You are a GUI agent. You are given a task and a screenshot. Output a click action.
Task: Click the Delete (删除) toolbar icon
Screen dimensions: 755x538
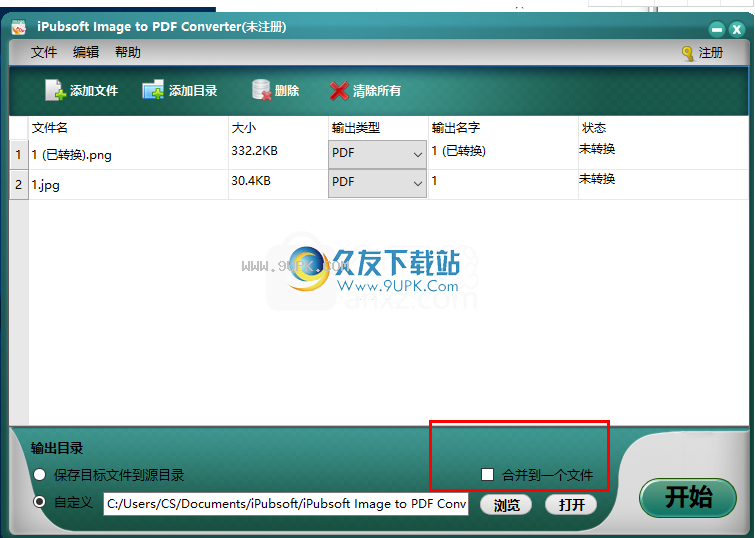click(262, 90)
